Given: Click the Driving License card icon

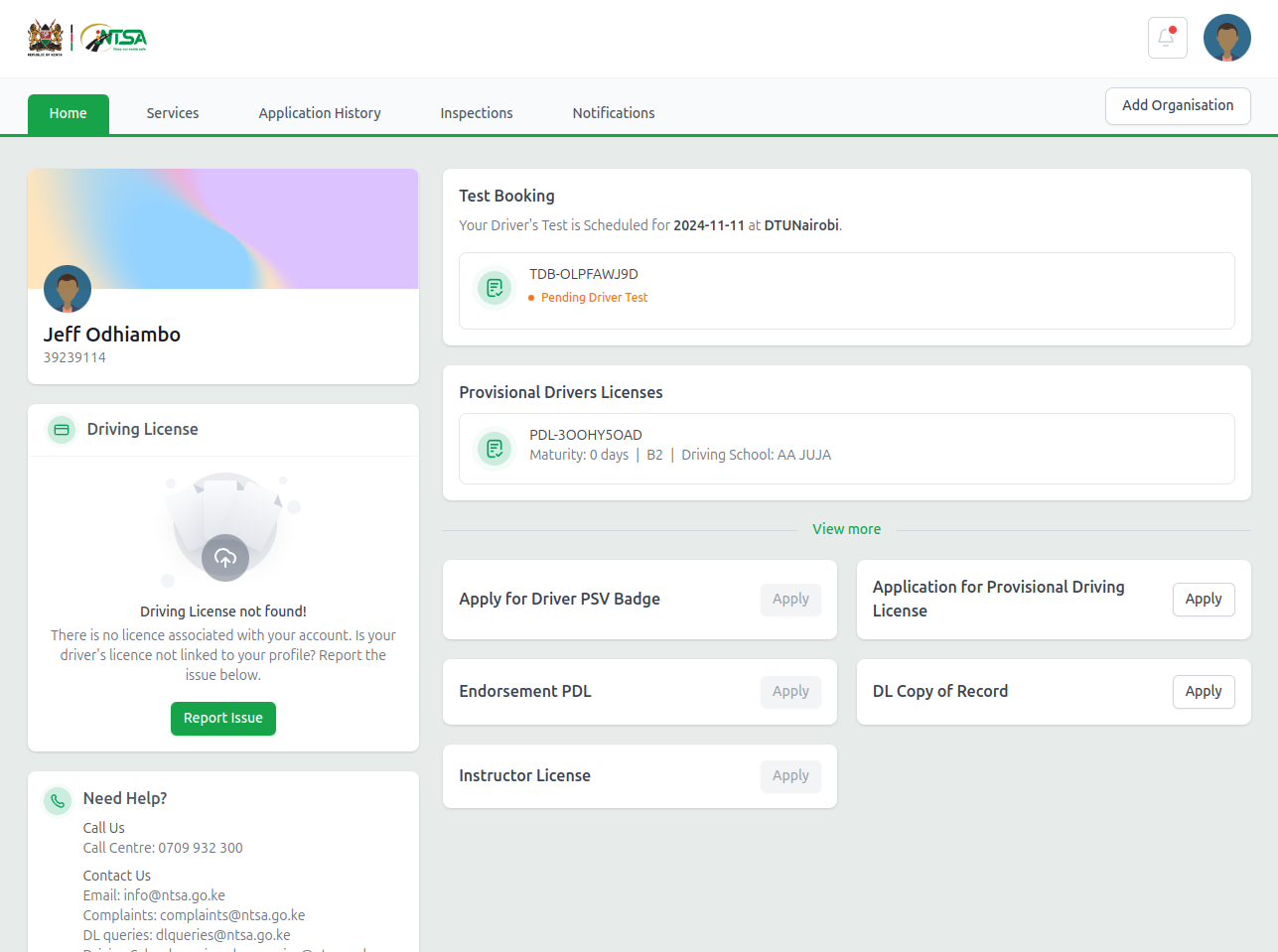Looking at the screenshot, I should pos(62,430).
